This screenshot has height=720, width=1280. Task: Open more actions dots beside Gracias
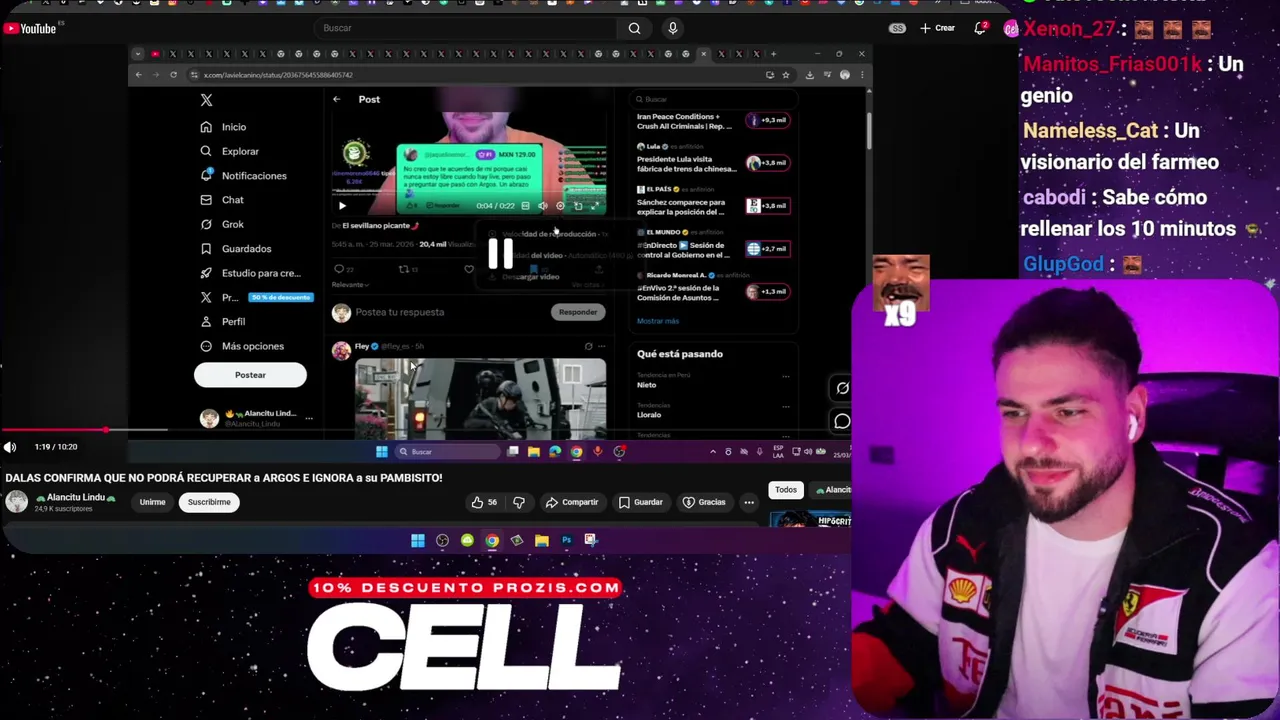coord(749,502)
